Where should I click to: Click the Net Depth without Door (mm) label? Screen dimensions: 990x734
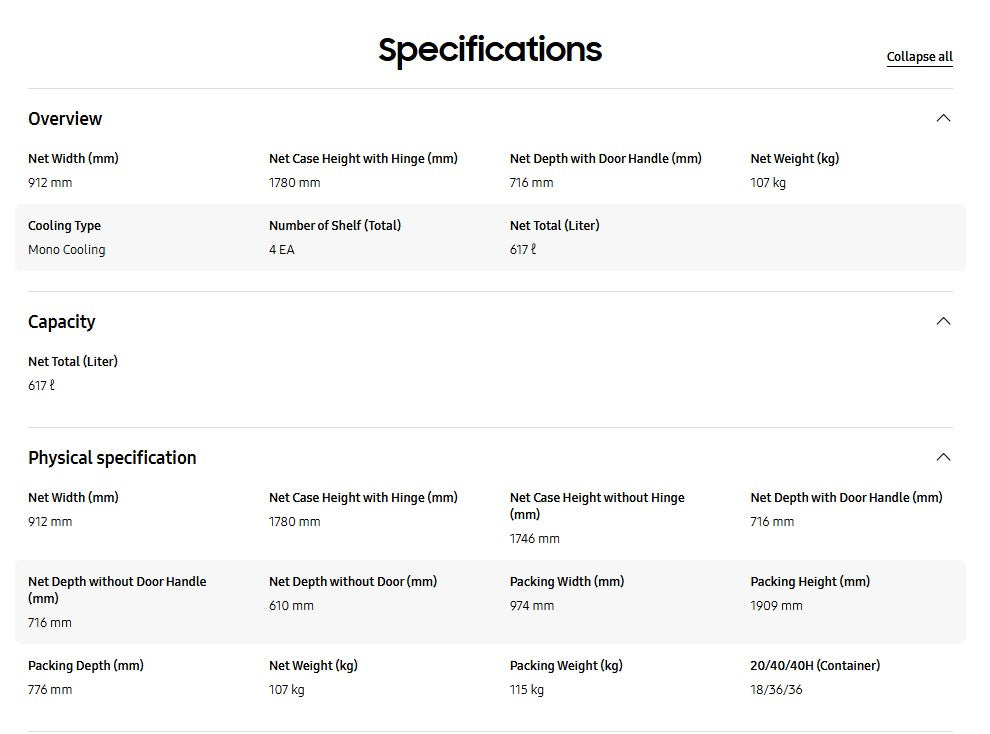pyautogui.click(x=353, y=582)
